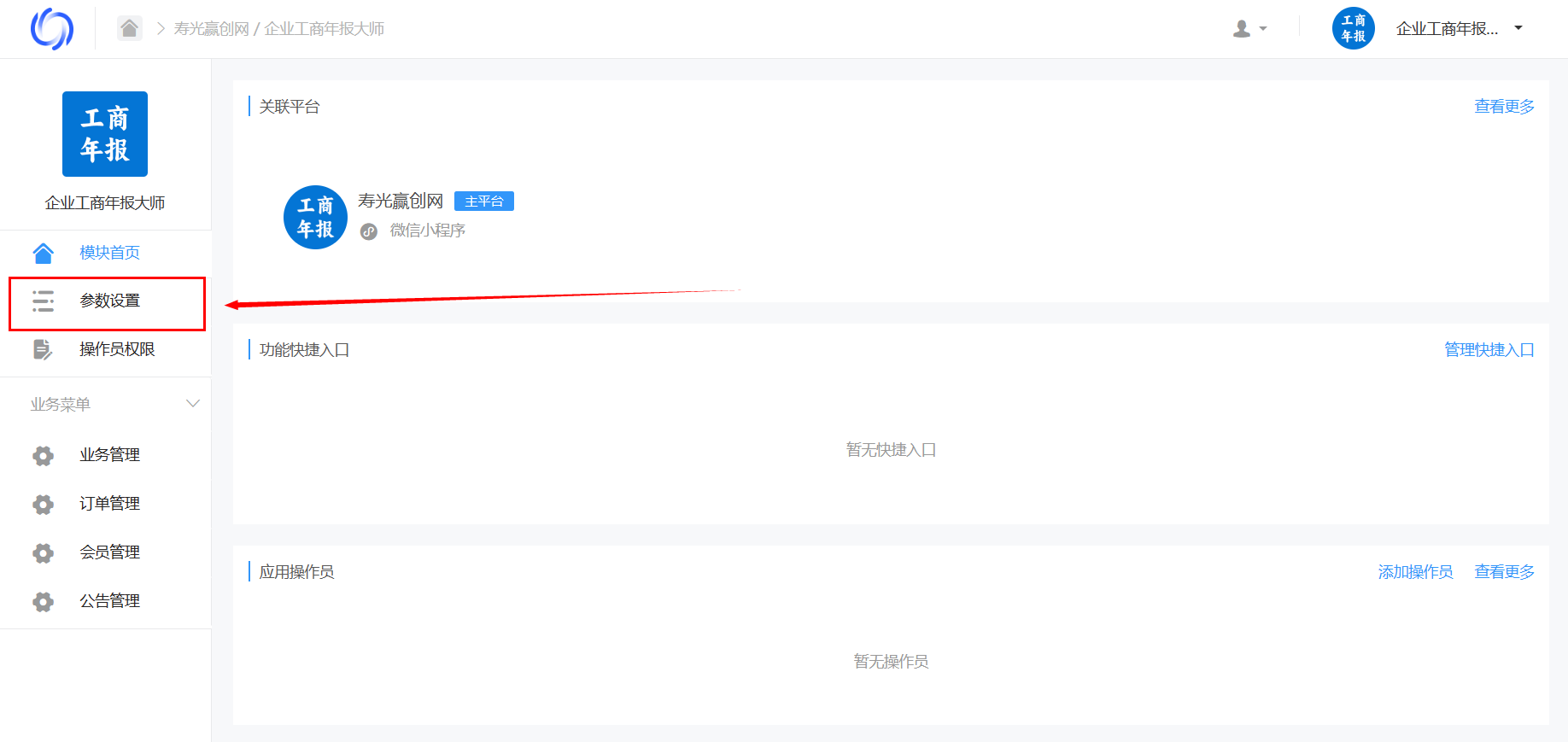Collapse the 业务菜单 section chevron

point(193,404)
